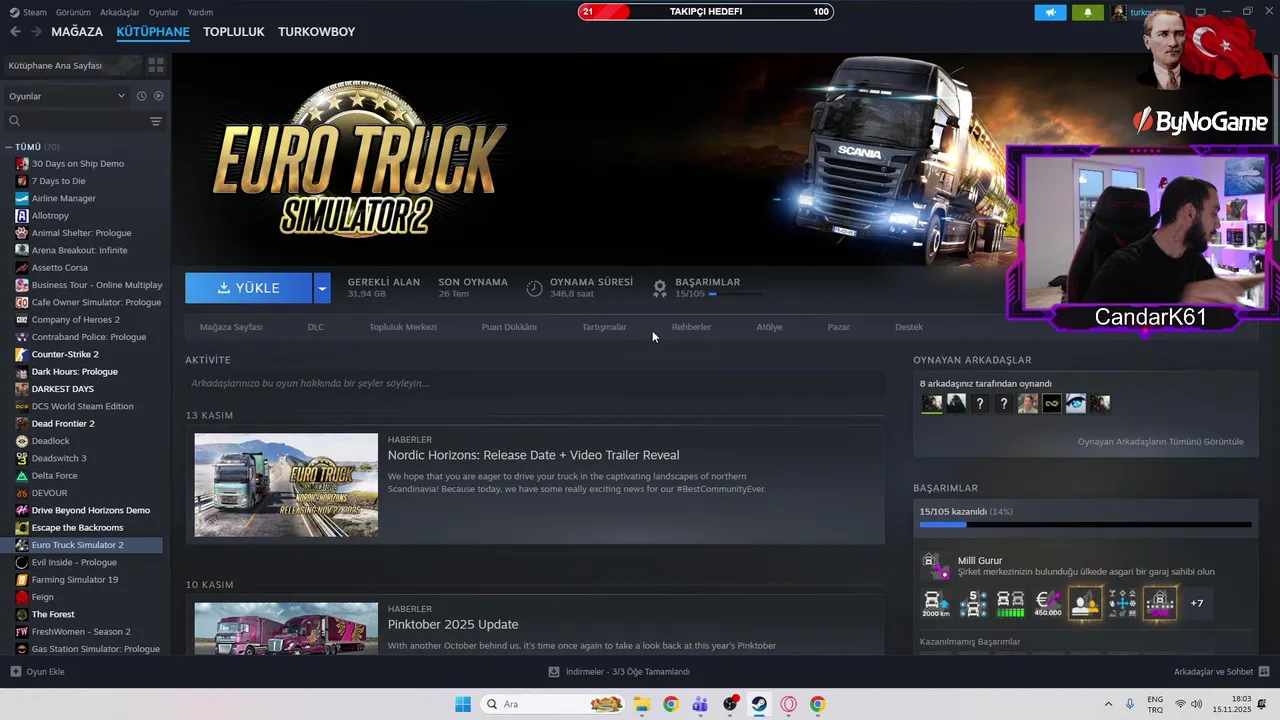Screen dimensions: 1280x720
Task: Open Steam announcements megaphone button
Action: click(x=1050, y=12)
